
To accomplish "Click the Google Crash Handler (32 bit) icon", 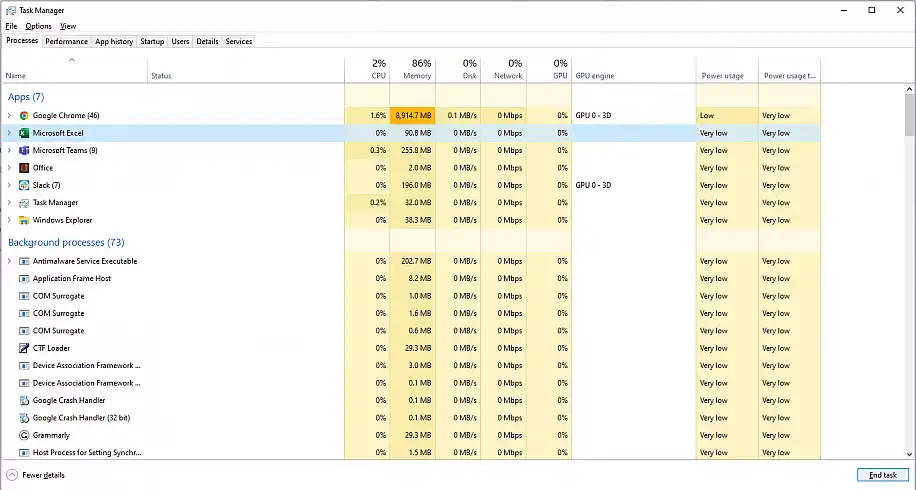I will coord(24,418).
